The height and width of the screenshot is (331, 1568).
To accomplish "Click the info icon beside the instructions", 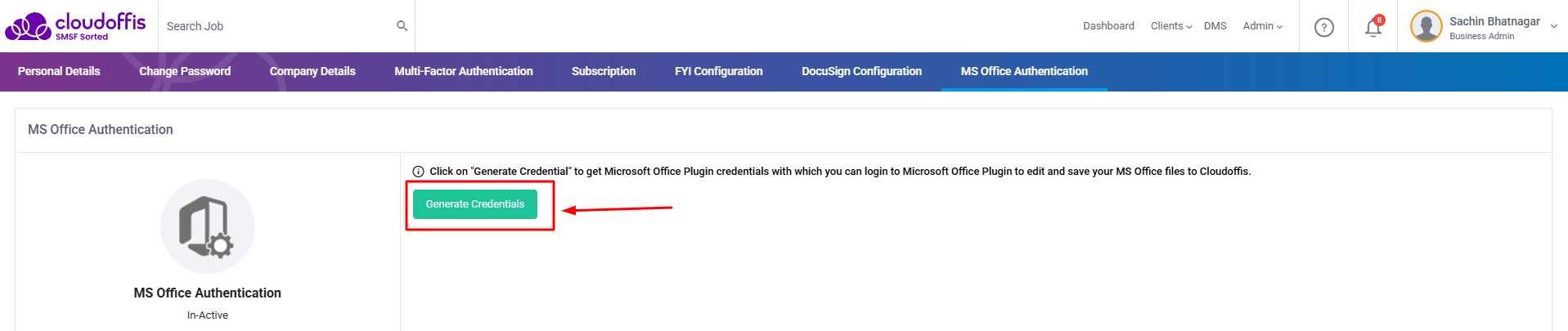I will pos(418,172).
